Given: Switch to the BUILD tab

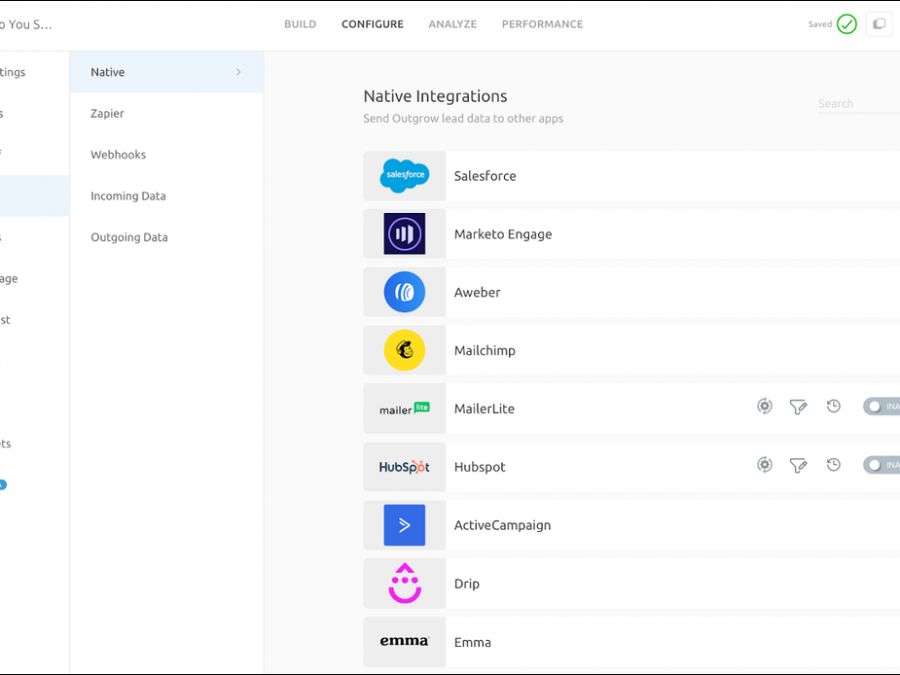Looking at the screenshot, I should click(300, 24).
